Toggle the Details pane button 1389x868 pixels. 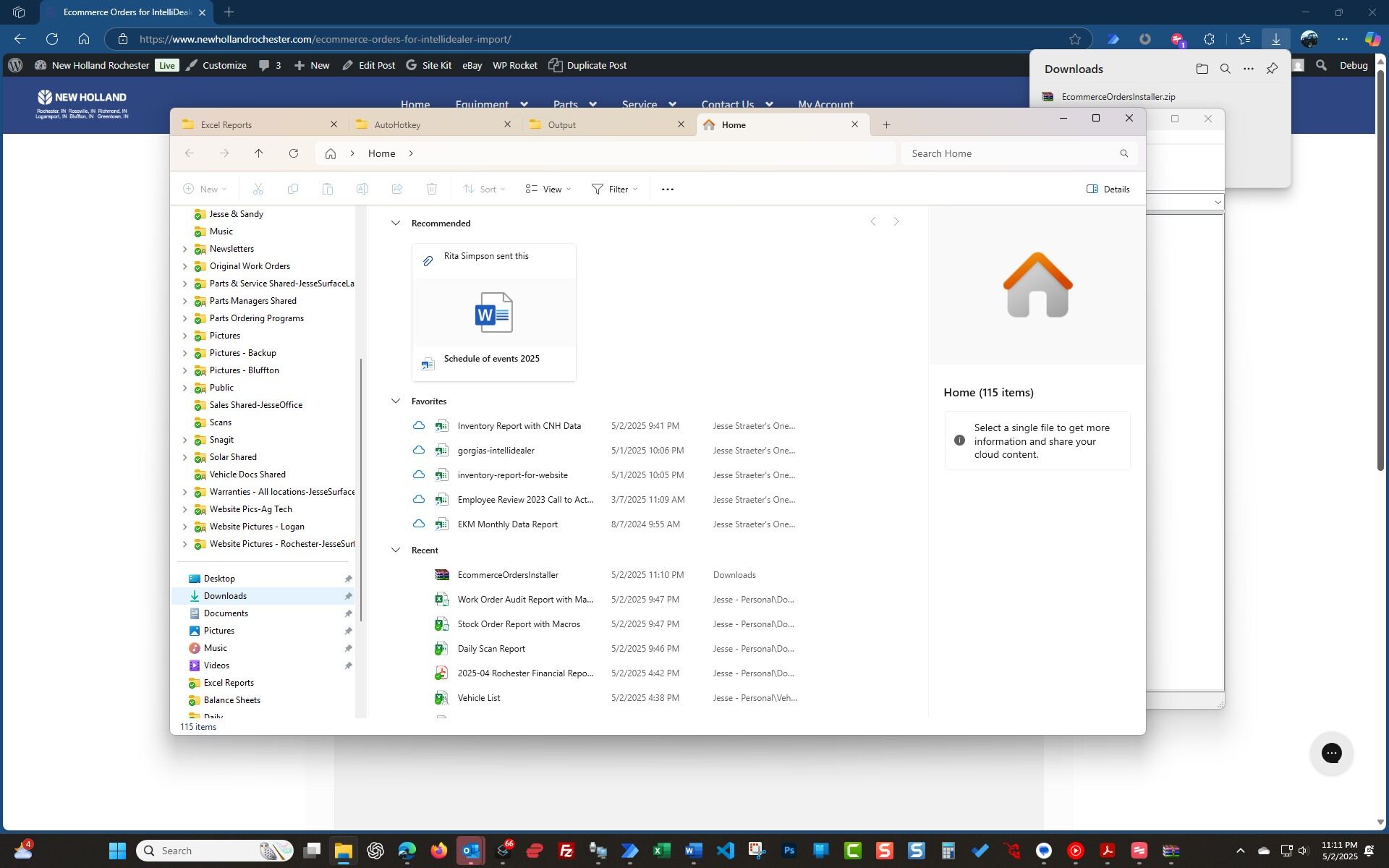1108,190
